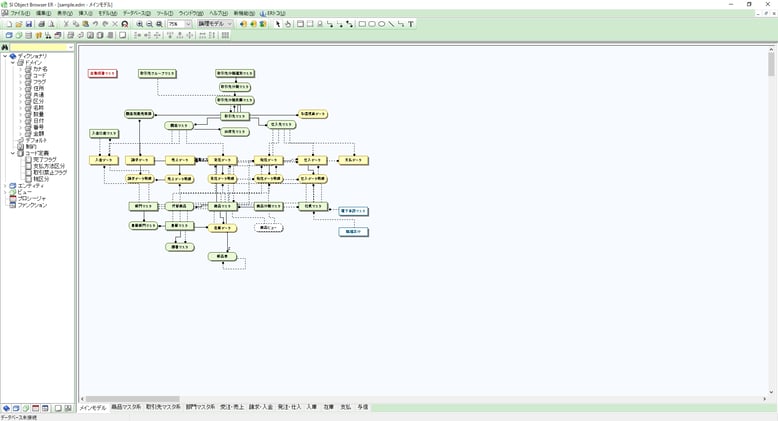Click the Undo icon in the toolbar

pos(95,24)
